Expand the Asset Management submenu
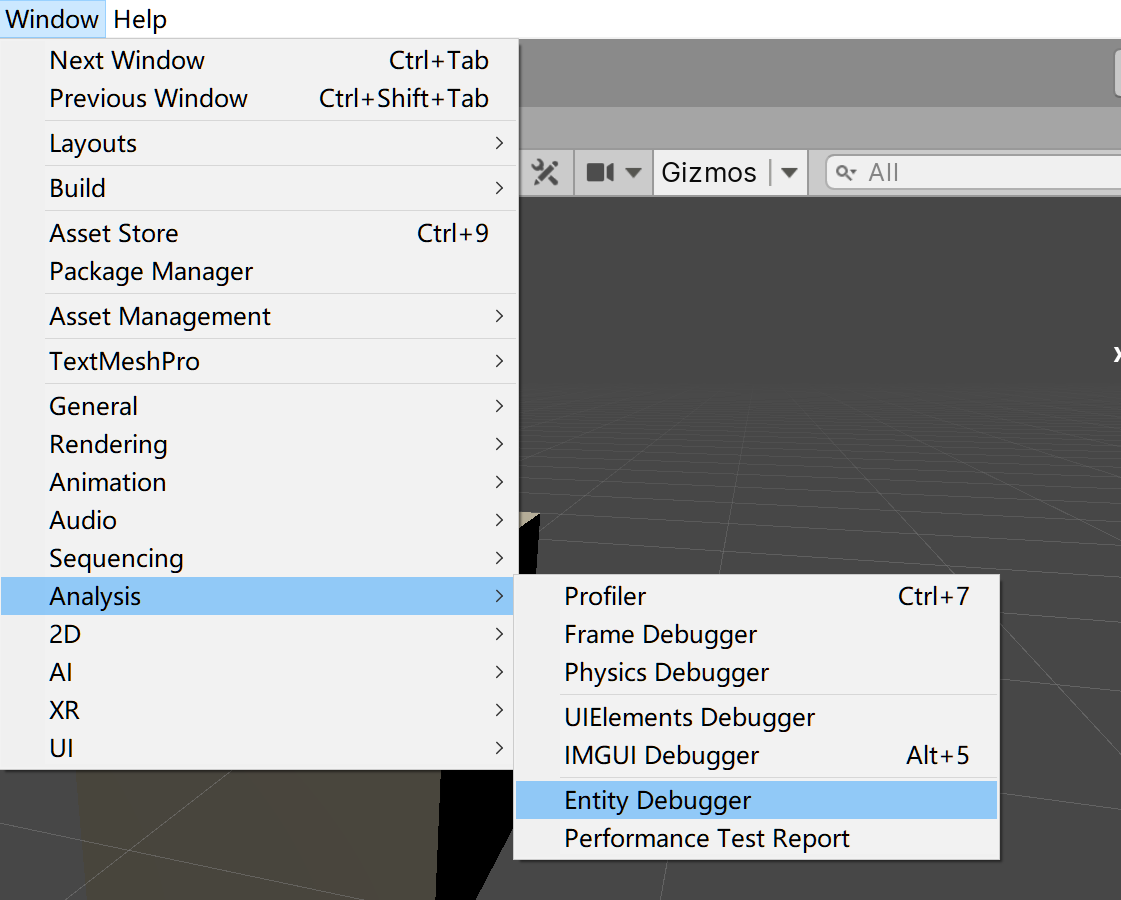Viewport: 1121px width, 900px height. click(x=259, y=316)
